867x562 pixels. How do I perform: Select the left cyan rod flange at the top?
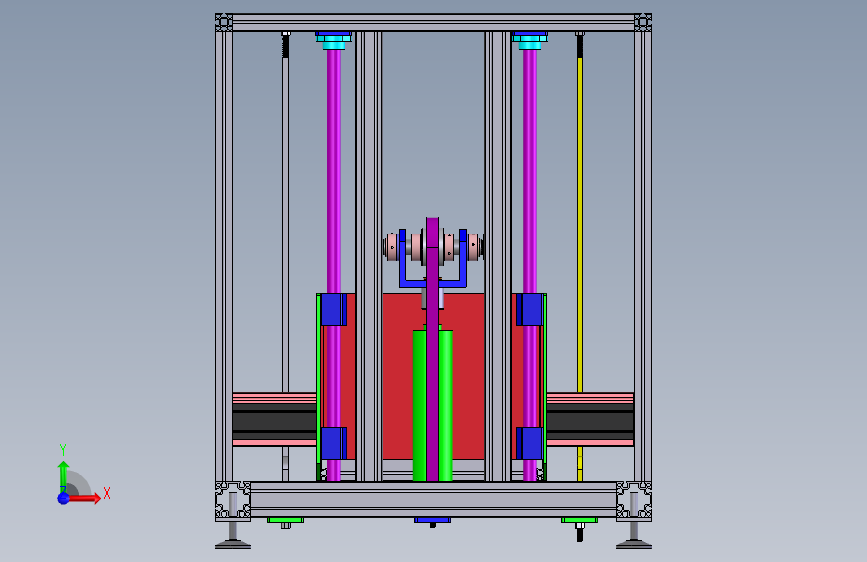[333, 41]
